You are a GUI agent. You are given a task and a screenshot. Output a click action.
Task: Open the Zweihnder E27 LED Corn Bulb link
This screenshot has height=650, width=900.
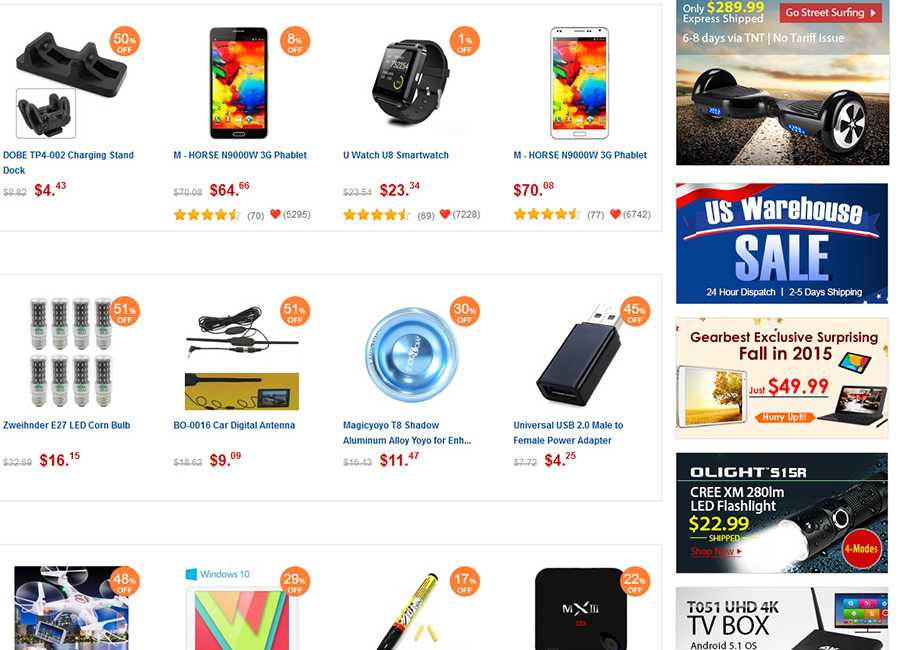[67, 425]
